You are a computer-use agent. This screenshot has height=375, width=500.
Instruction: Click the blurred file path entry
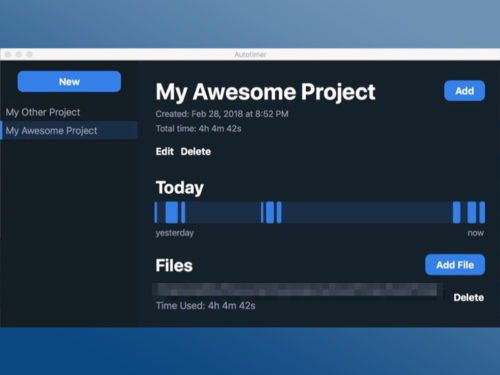click(x=297, y=290)
